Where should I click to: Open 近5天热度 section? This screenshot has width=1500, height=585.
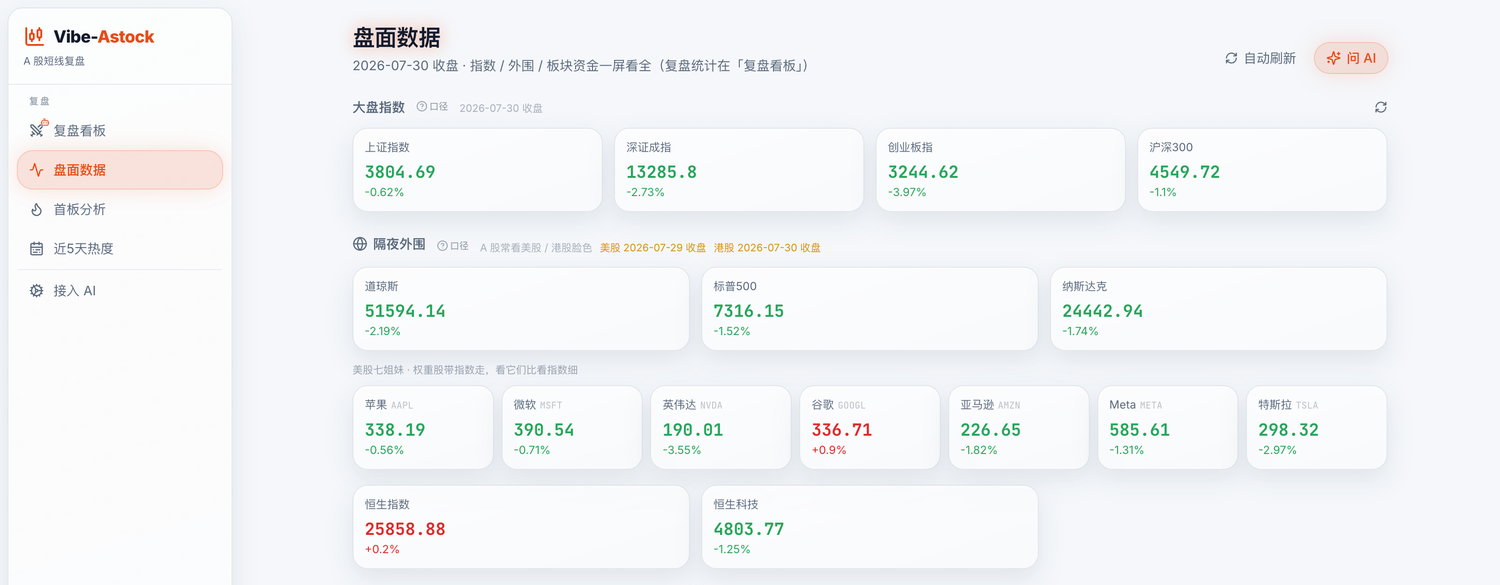[x=120, y=248]
